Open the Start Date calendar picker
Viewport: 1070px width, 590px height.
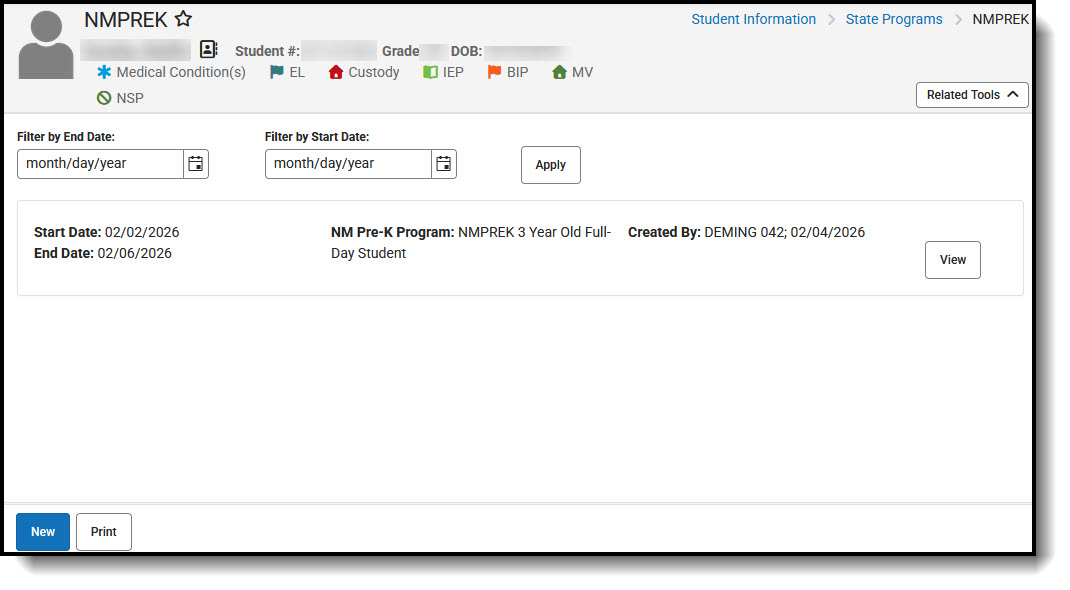443,164
